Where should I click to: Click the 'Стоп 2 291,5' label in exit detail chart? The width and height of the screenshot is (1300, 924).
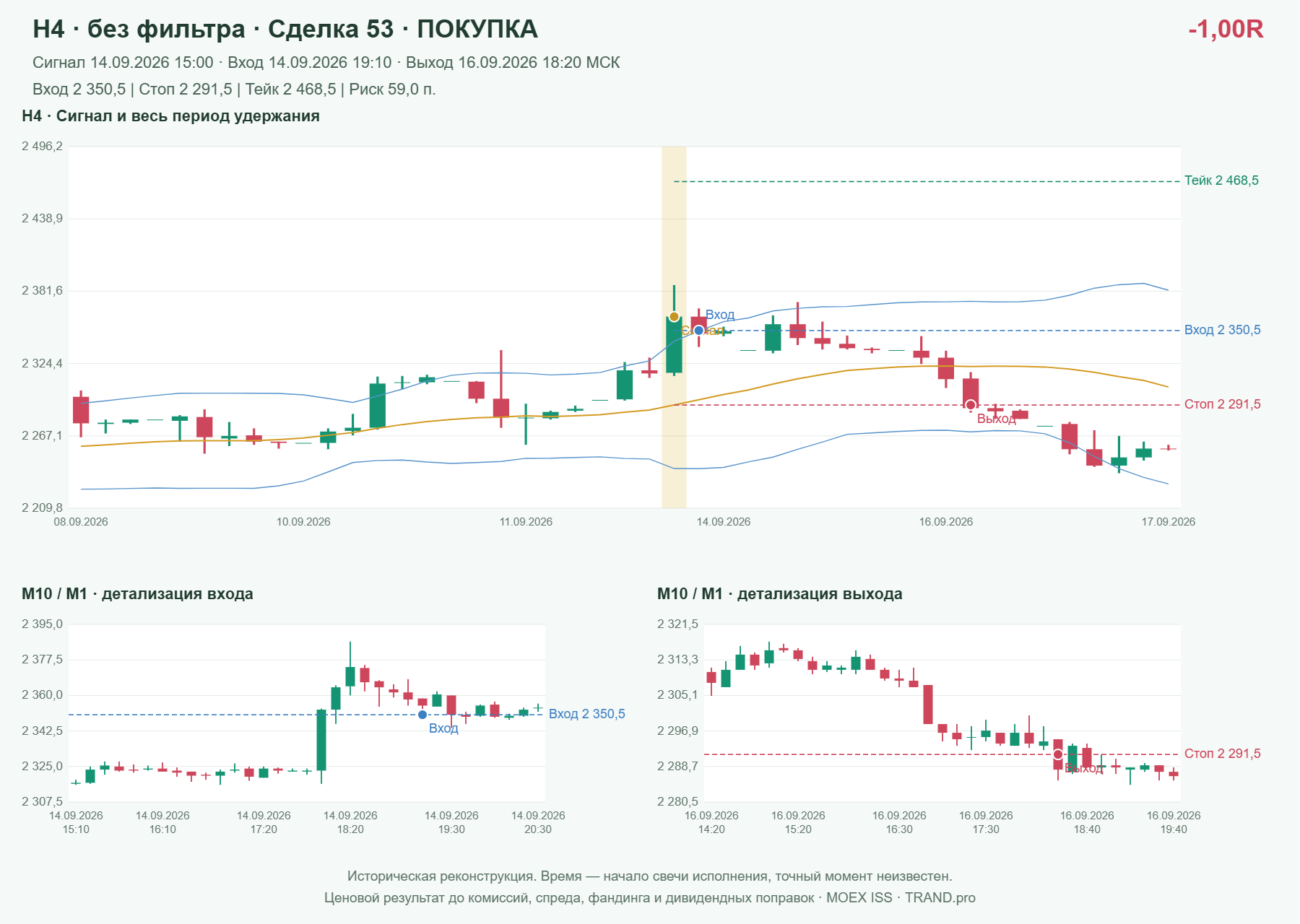point(1222,754)
